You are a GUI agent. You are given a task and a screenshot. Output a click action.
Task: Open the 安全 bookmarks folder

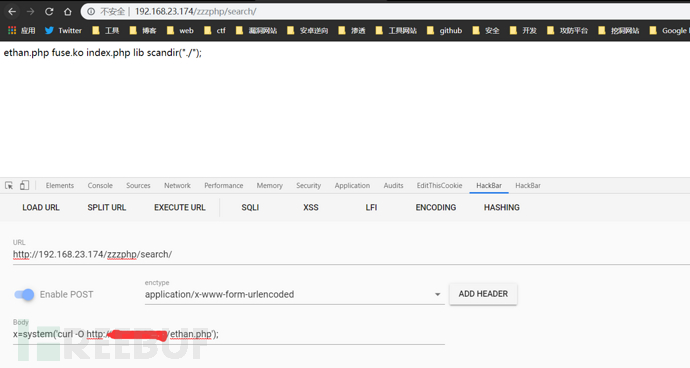click(x=486, y=30)
